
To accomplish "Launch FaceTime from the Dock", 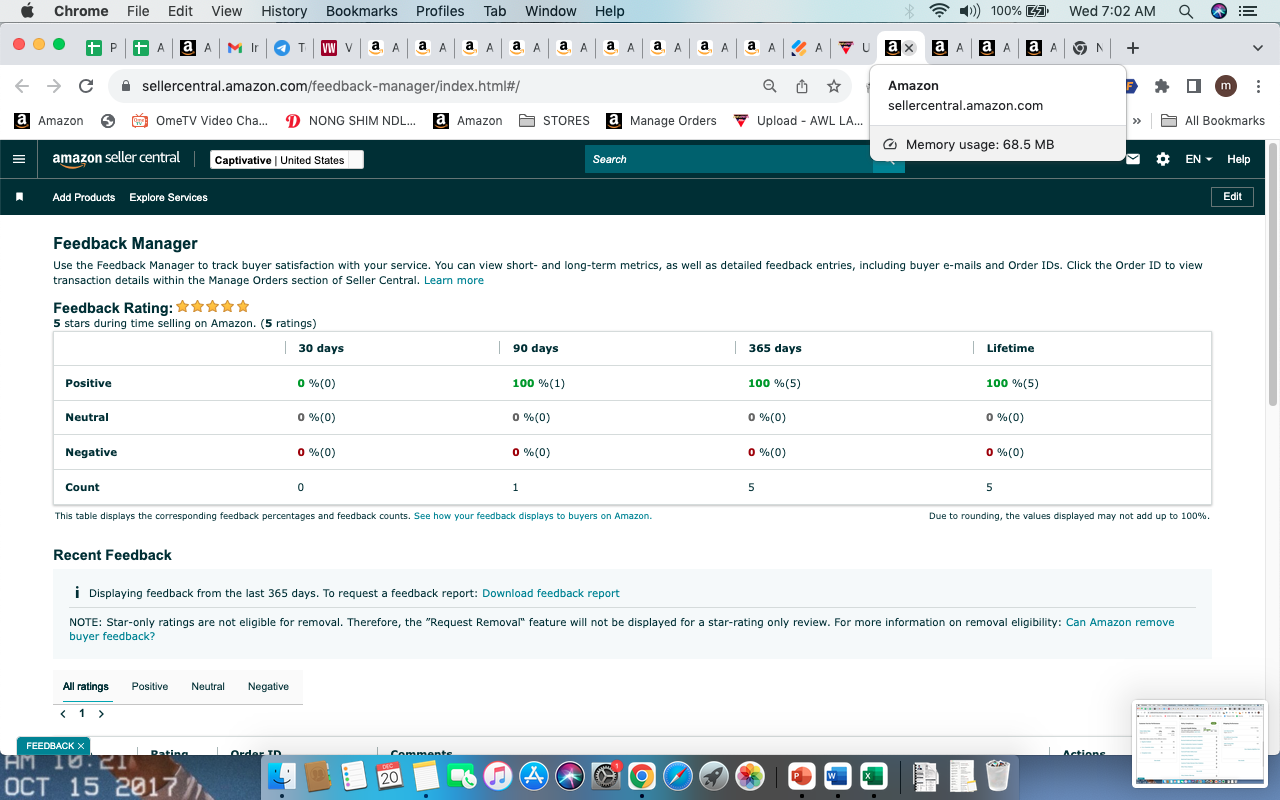I will click(x=461, y=776).
